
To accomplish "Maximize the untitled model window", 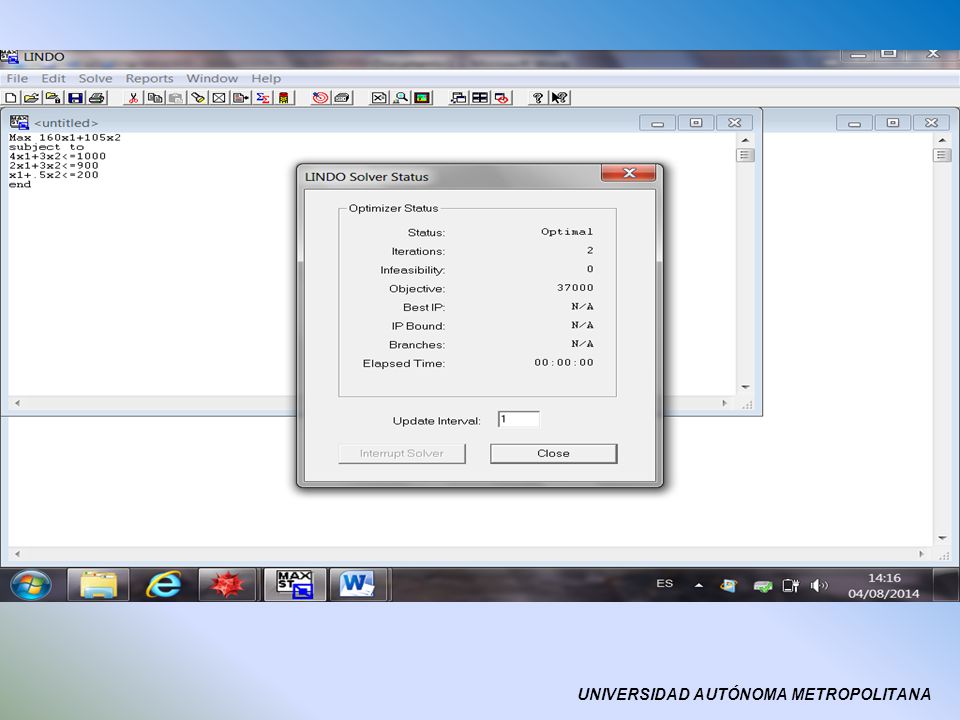I will 696,123.
